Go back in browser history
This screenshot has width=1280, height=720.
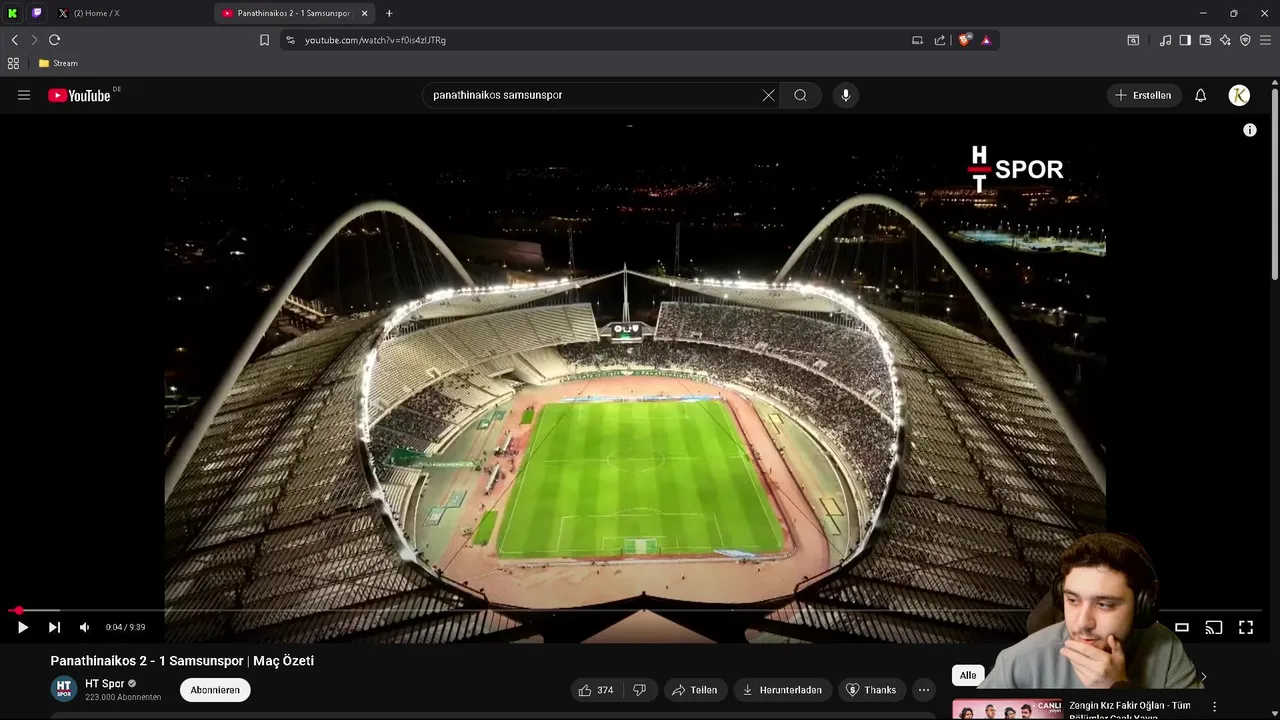14,40
